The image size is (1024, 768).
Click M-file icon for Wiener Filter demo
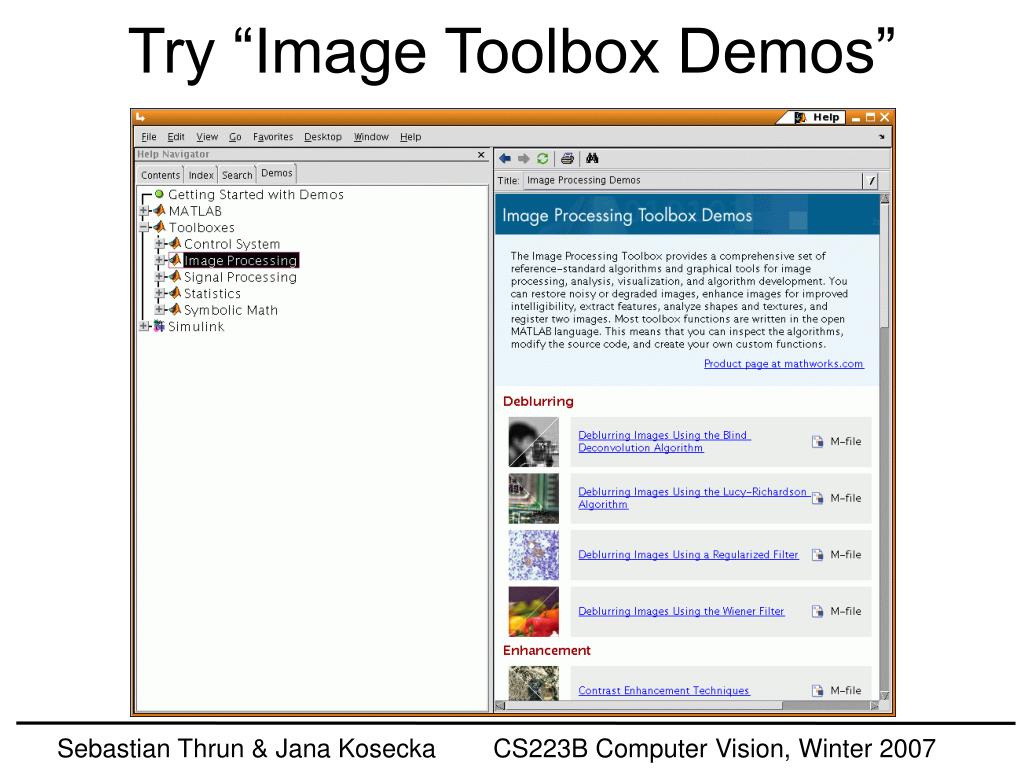click(x=817, y=611)
